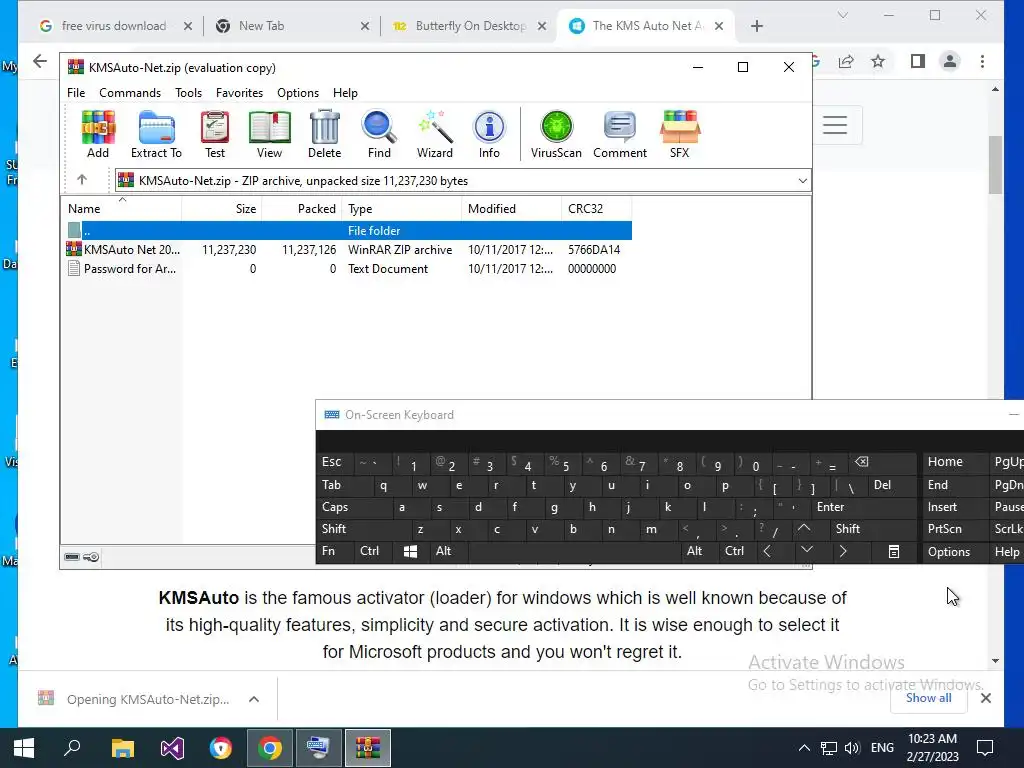1024x768 pixels.
Task: Open the Favorites menu
Action: click(x=239, y=93)
